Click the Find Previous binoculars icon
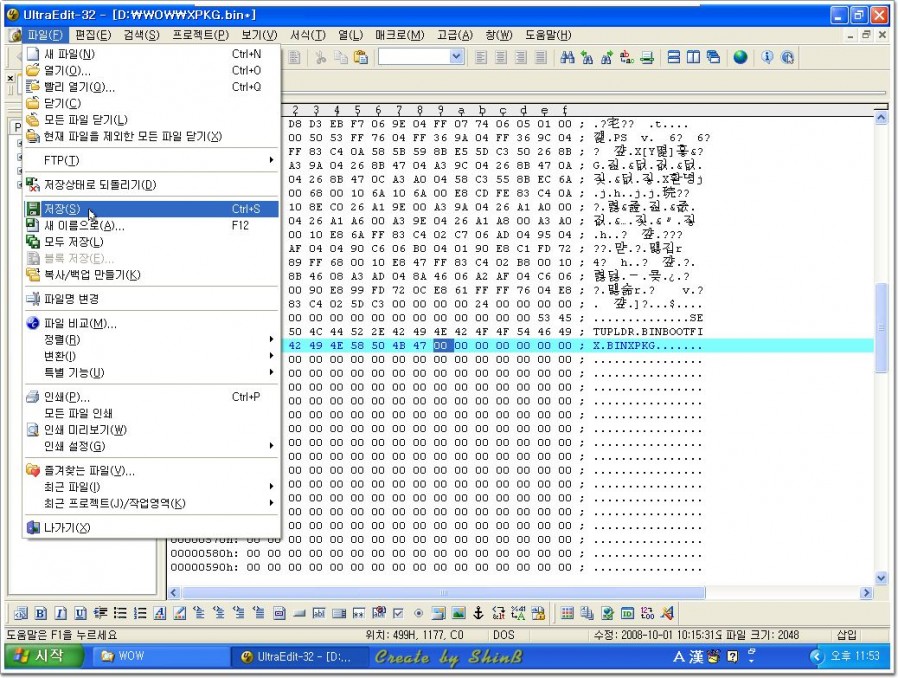 pyautogui.click(x=587, y=57)
